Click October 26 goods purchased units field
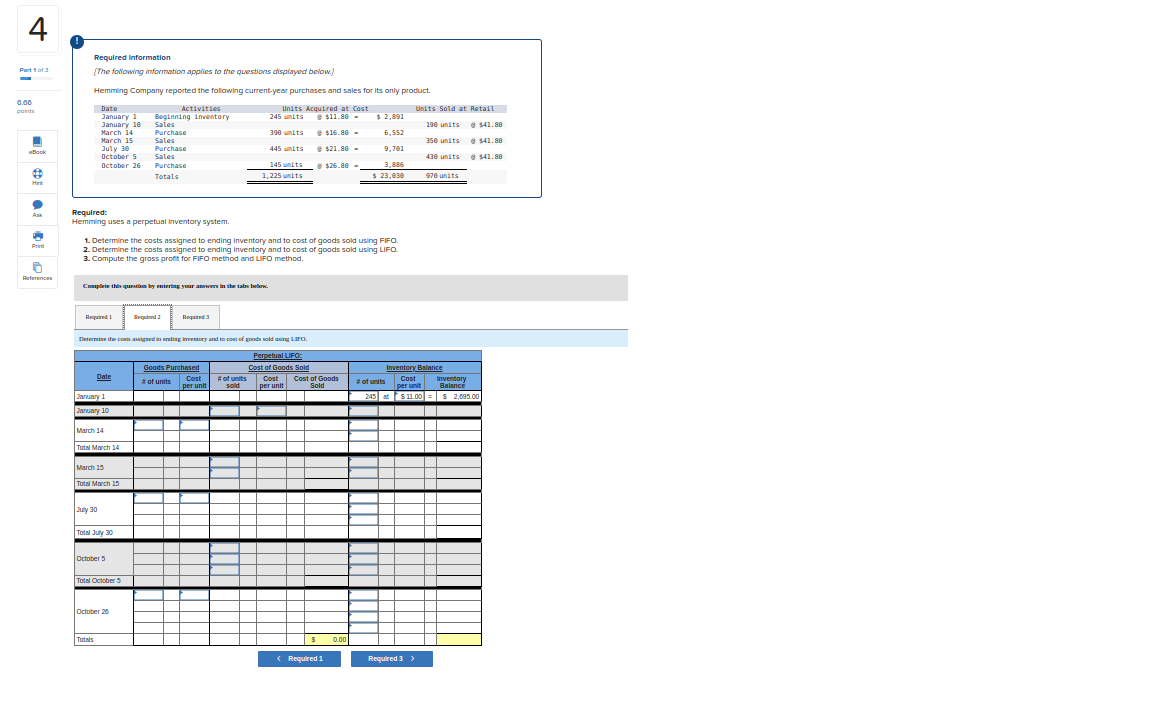 [x=149, y=595]
